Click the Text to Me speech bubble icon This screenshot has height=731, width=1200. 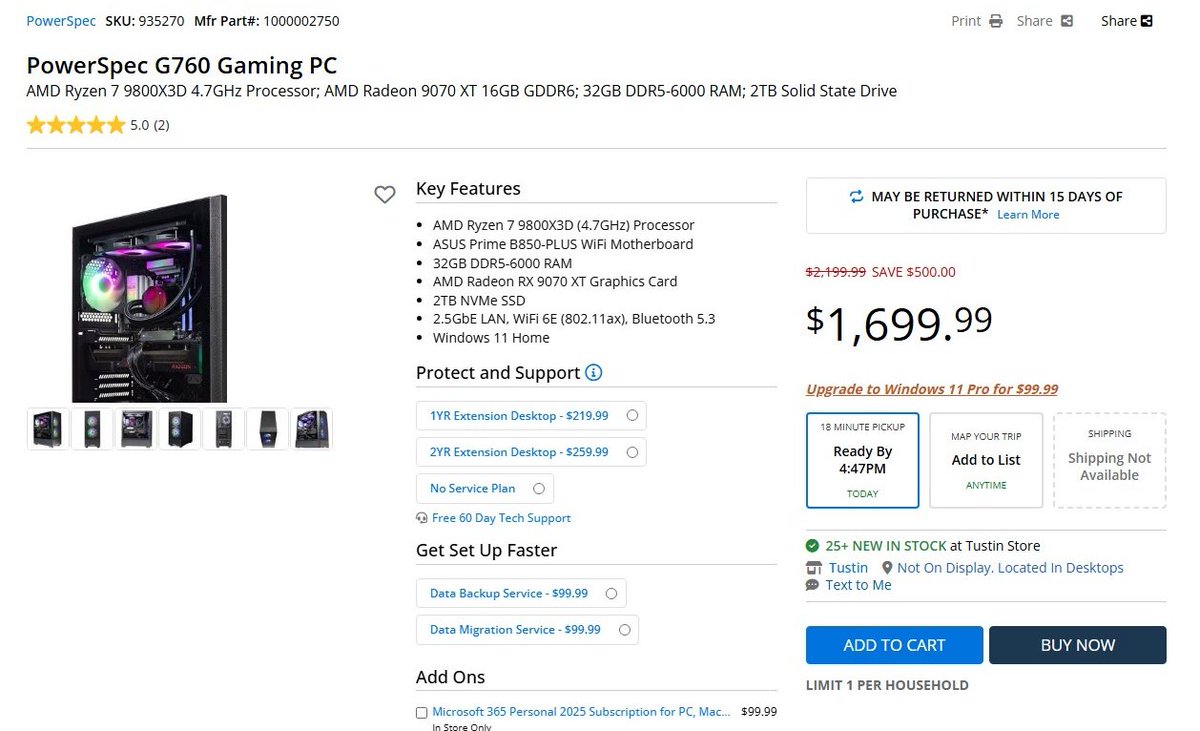pyautogui.click(x=813, y=585)
